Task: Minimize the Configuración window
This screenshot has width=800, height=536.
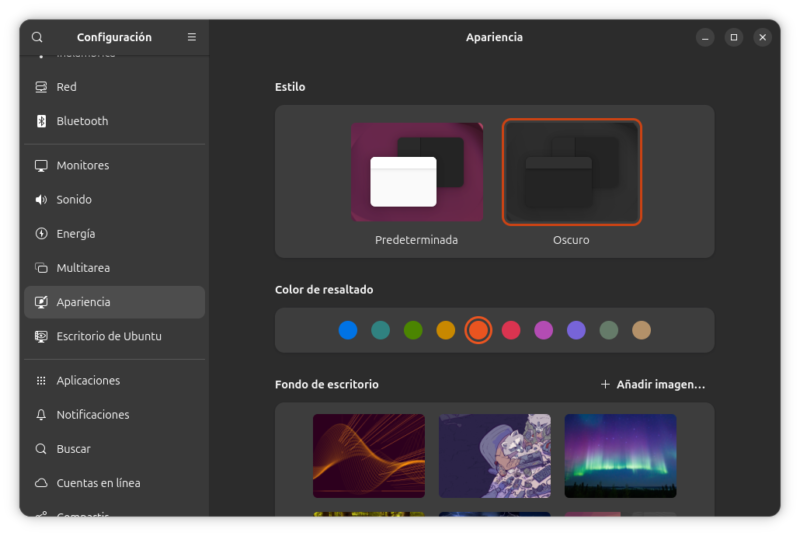Action: coord(705,37)
